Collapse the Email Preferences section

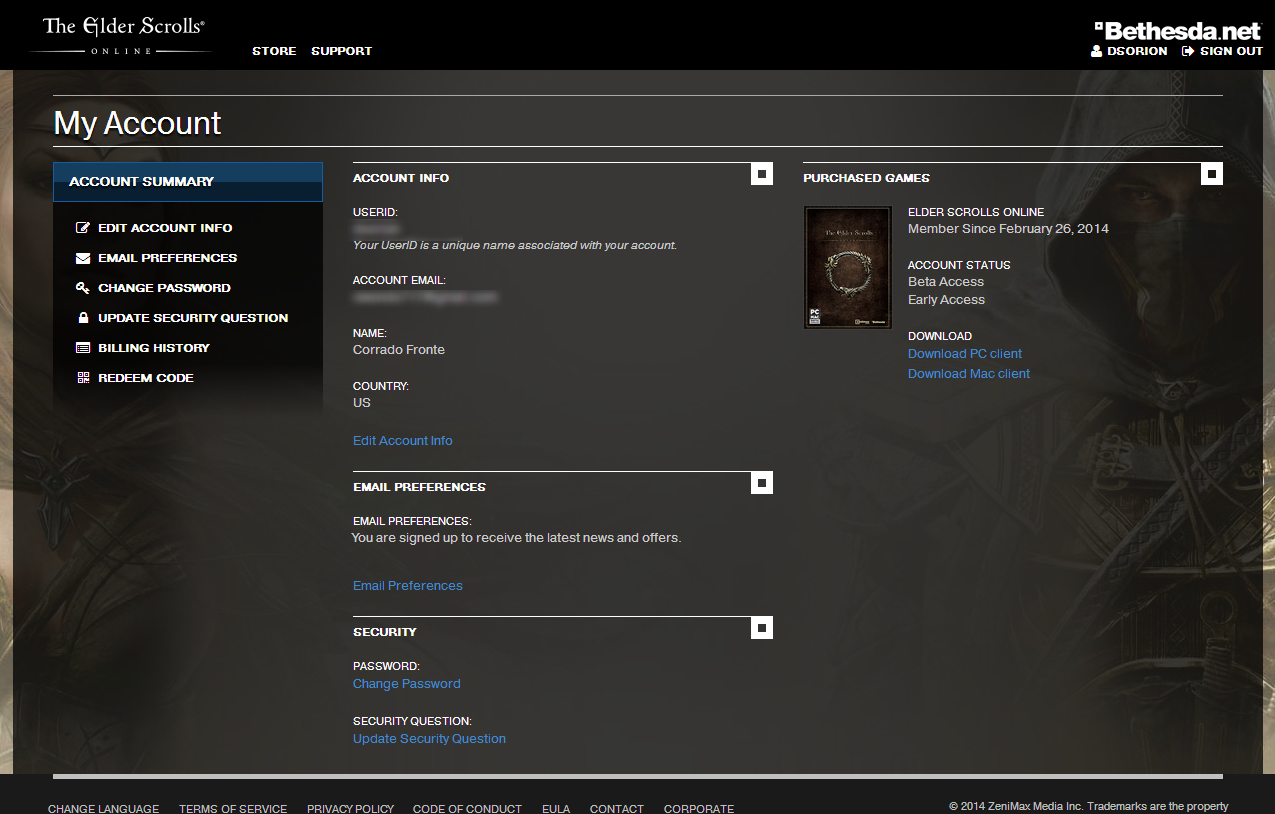(x=762, y=483)
